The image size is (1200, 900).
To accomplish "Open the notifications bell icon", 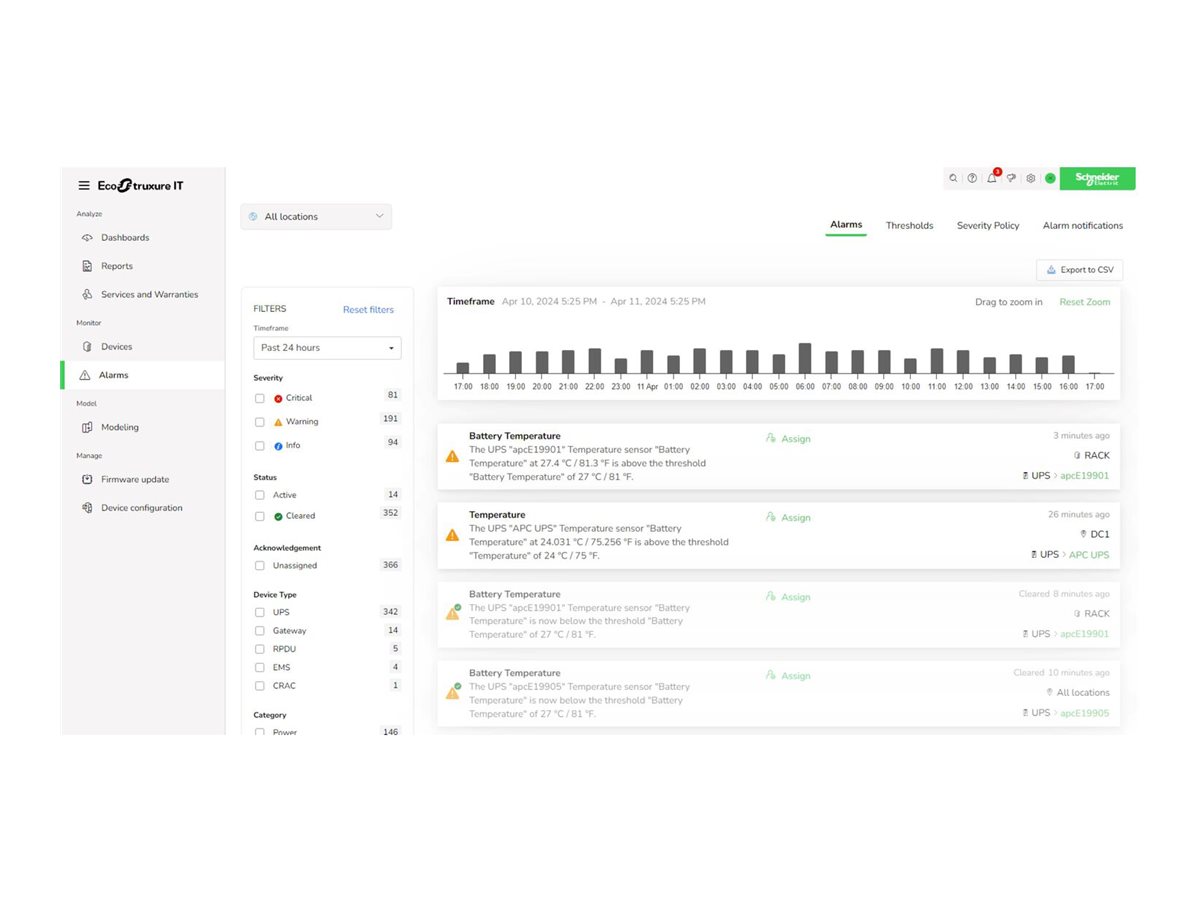I will coord(992,178).
